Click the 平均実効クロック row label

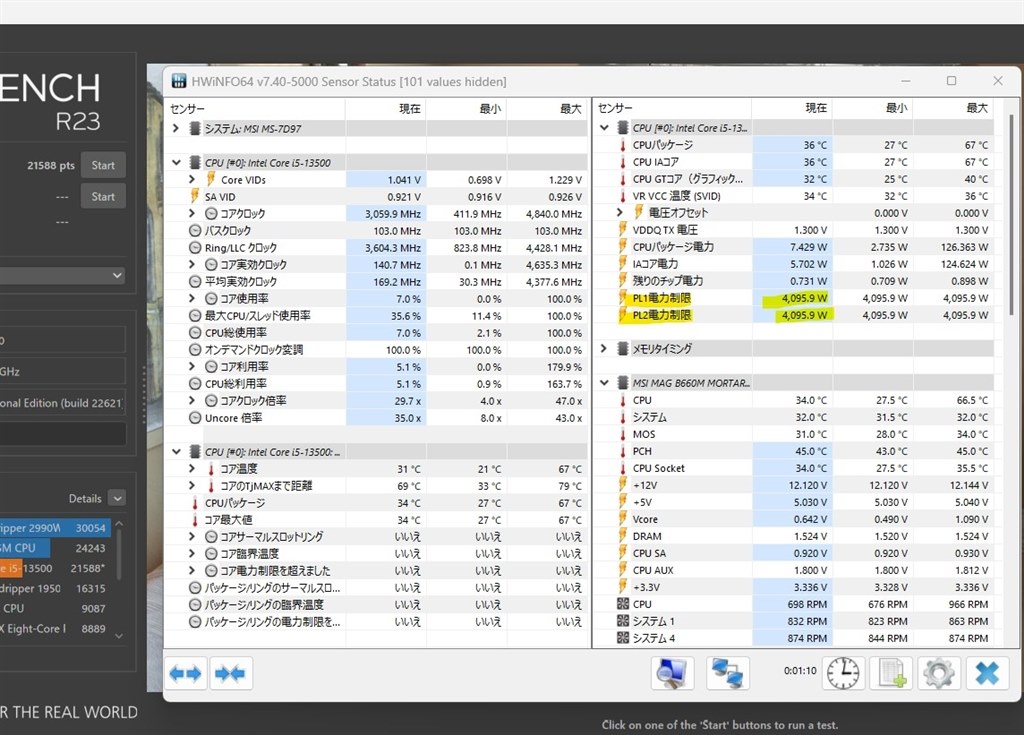coord(240,282)
